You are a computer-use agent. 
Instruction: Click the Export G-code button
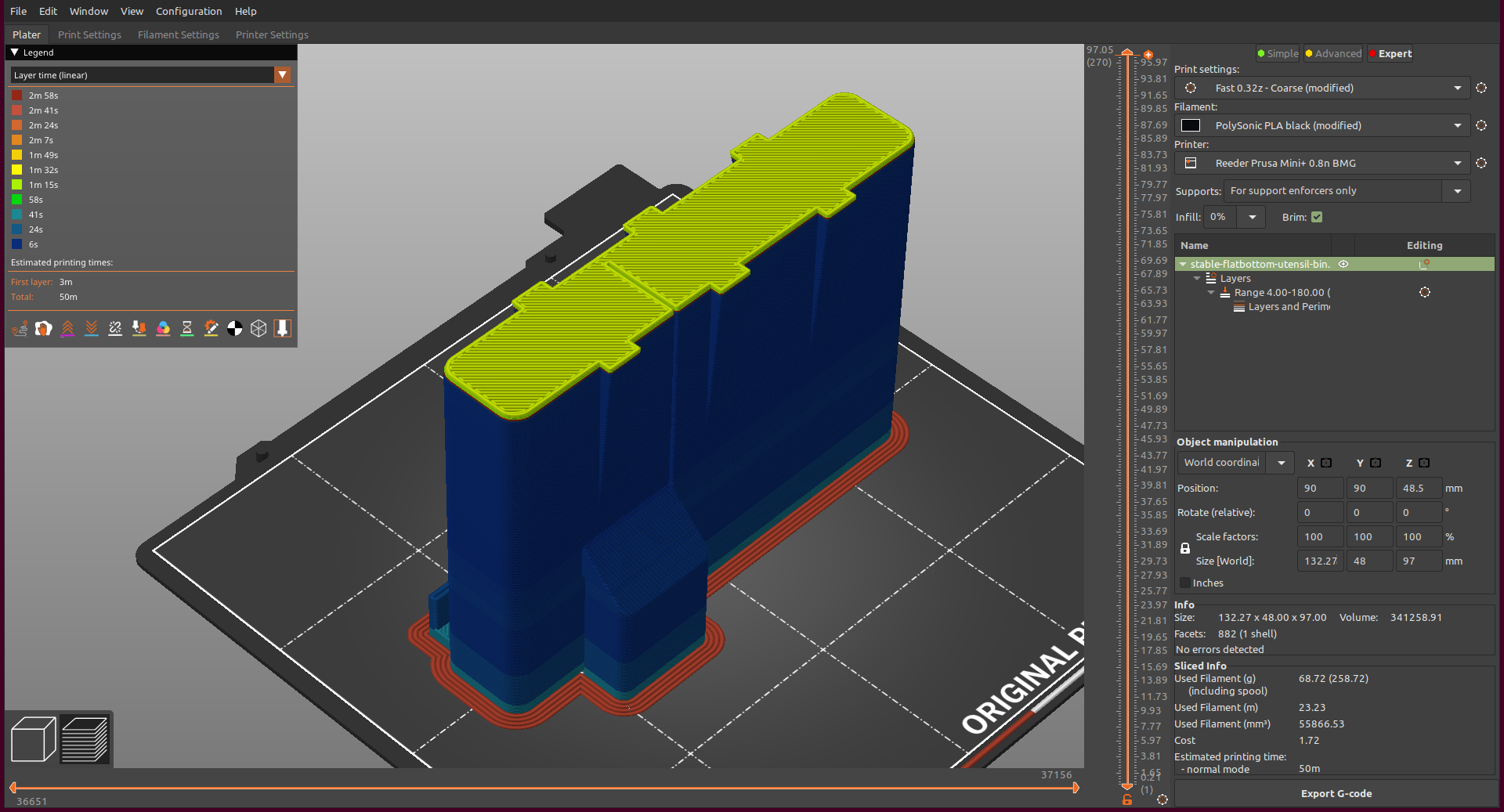[x=1336, y=793]
